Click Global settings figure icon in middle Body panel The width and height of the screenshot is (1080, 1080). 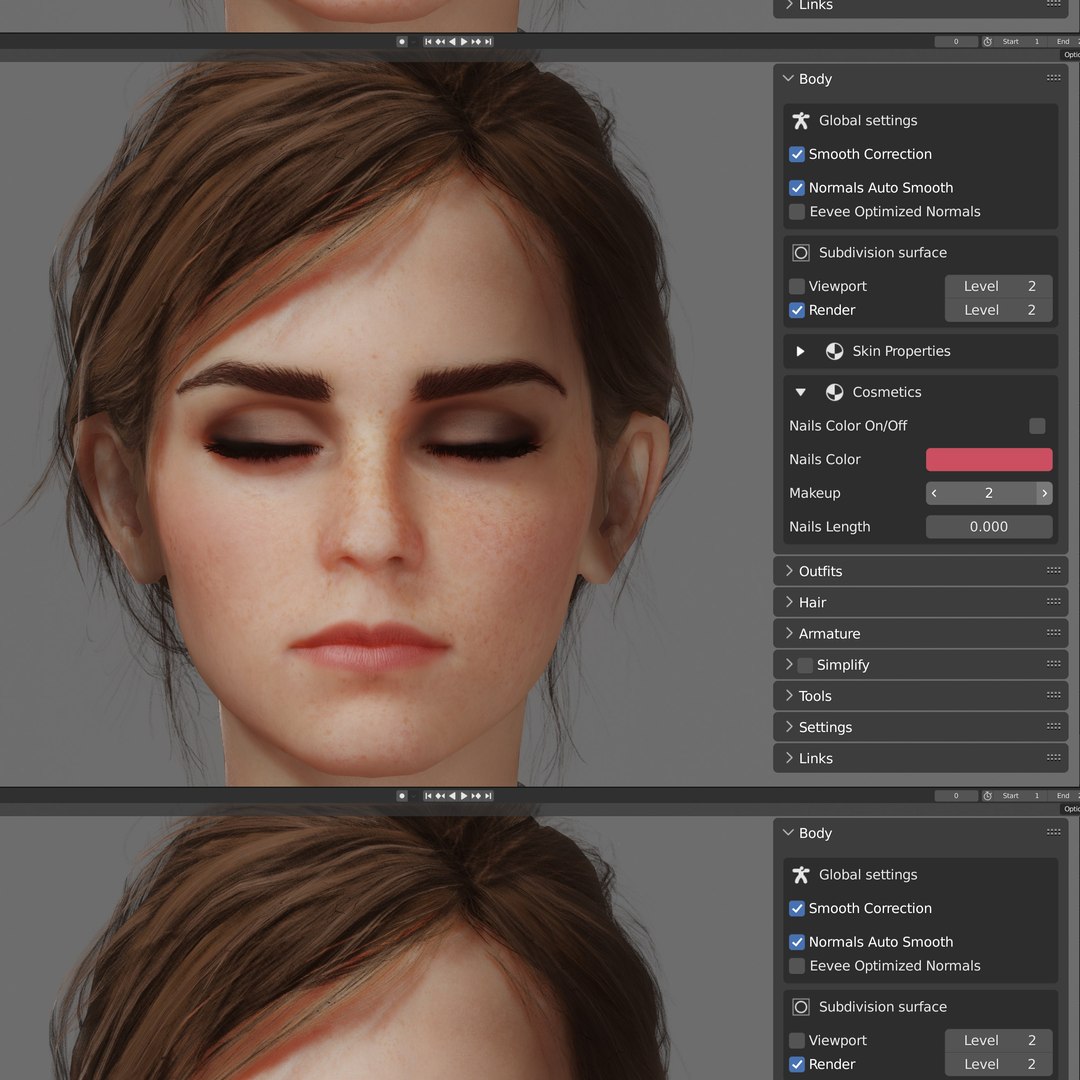point(800,121)
